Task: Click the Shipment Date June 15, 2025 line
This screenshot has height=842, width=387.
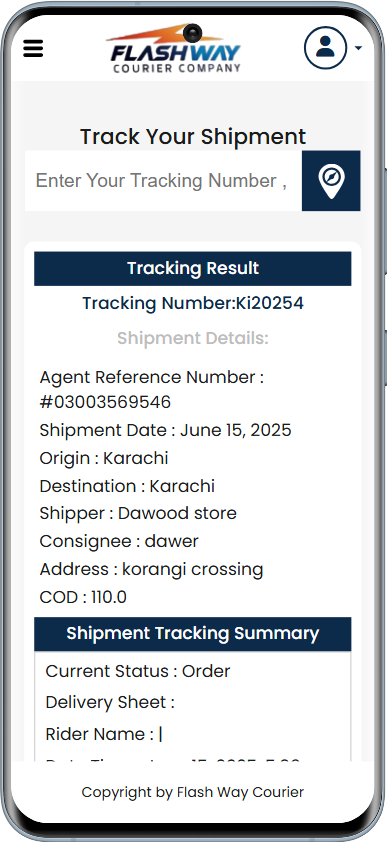Action: tap(165, 430)
